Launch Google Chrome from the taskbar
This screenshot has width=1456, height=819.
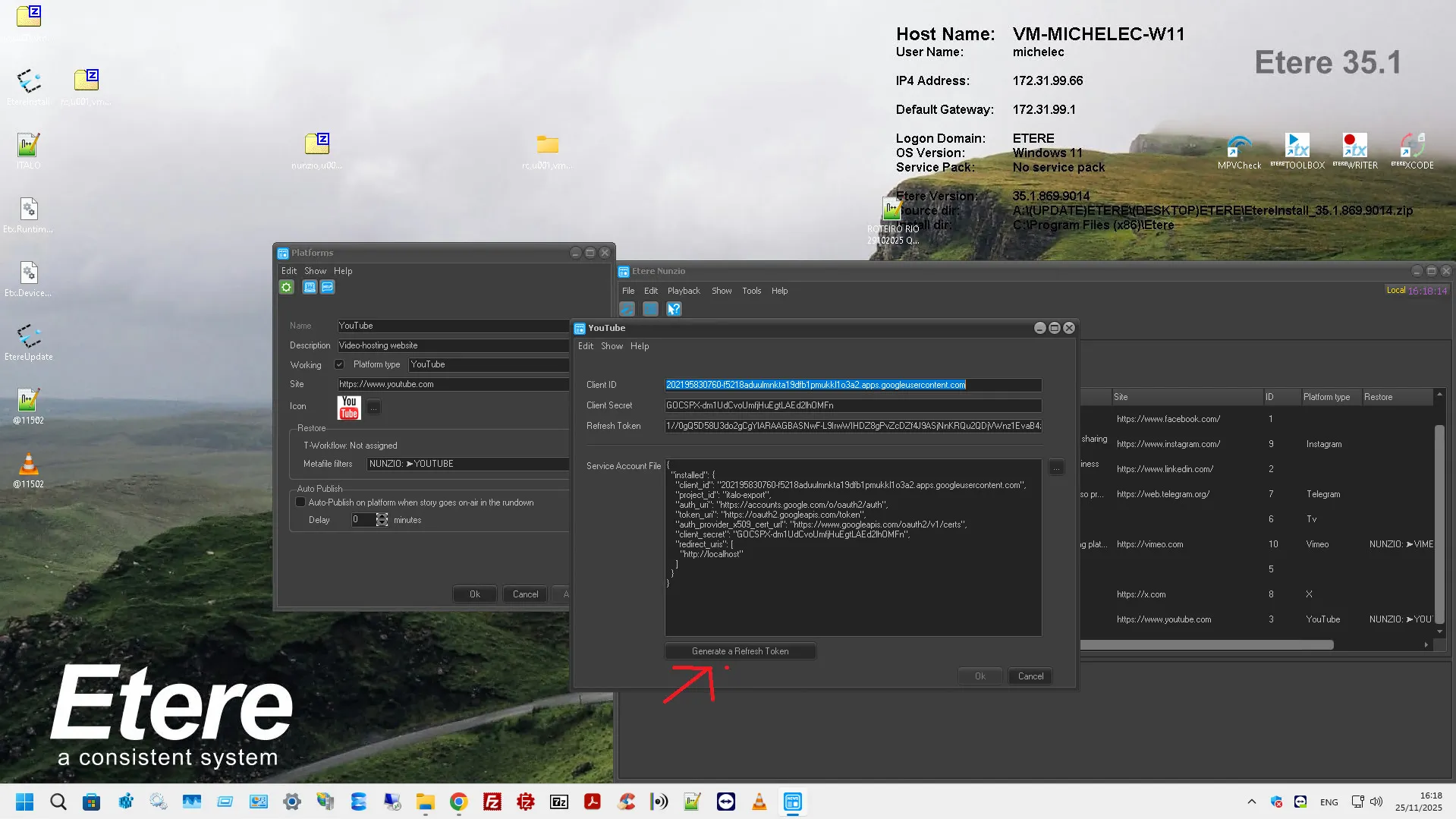(x=458, y=802)
